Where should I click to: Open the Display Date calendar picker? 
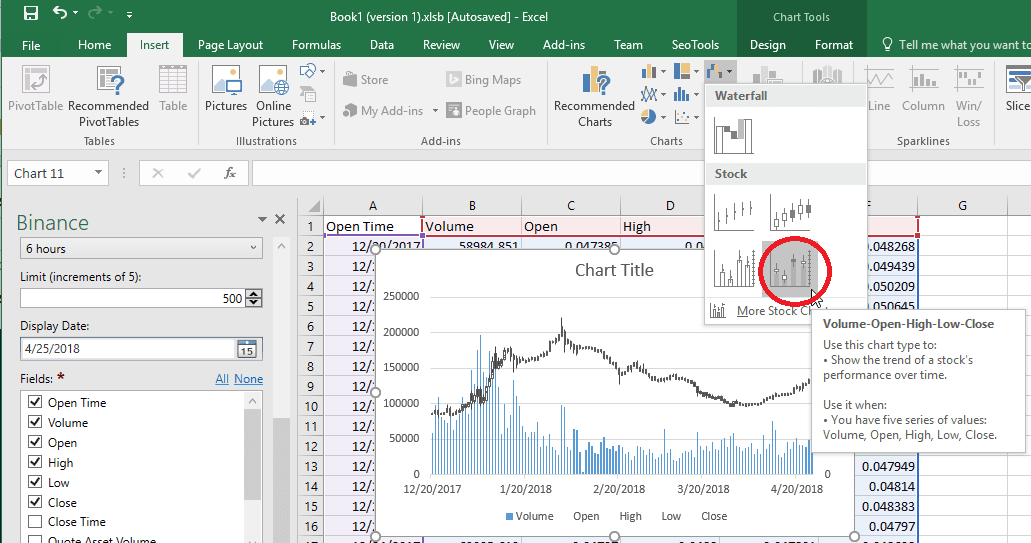coord(247,348)
